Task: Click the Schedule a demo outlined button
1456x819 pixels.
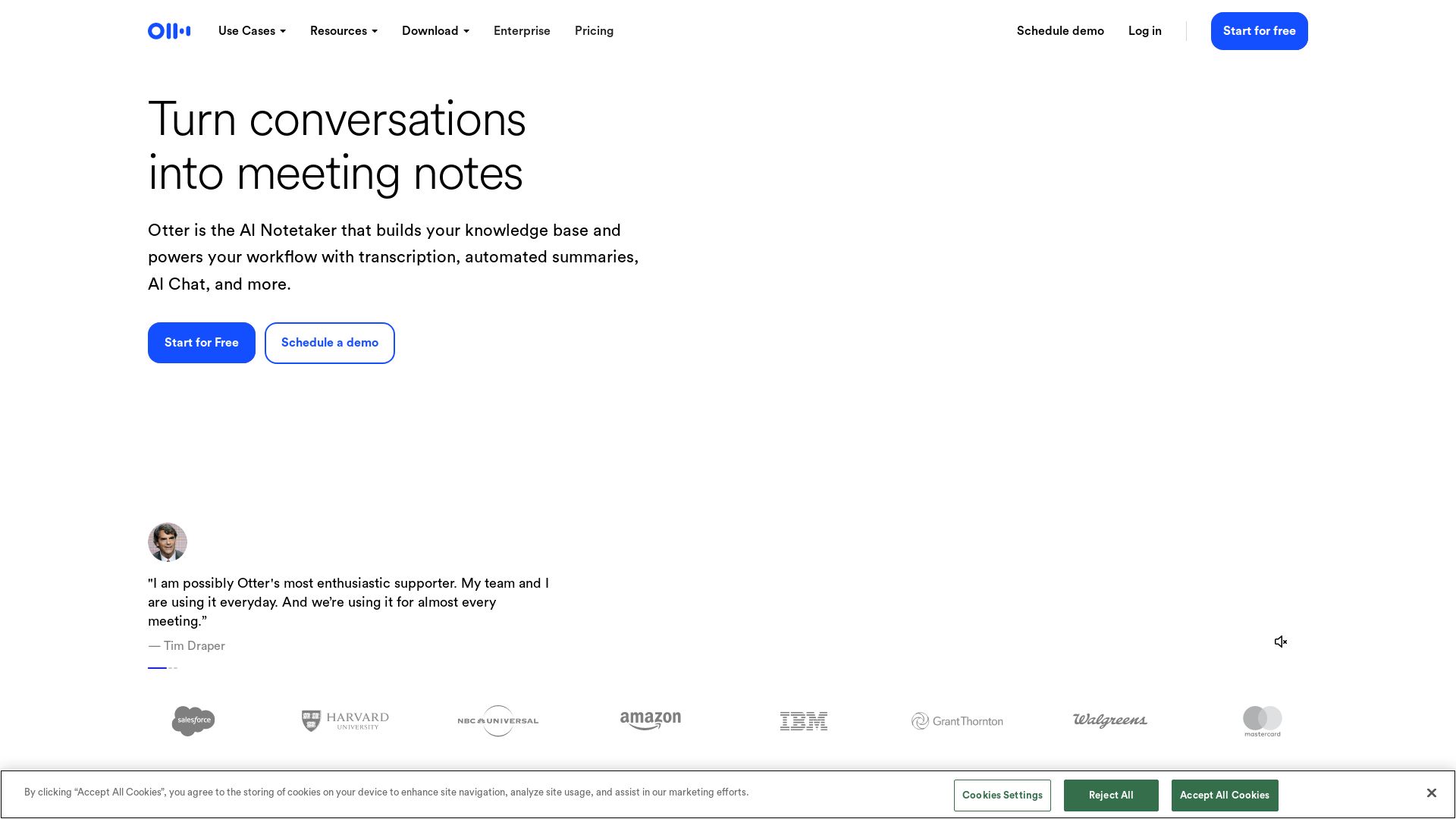Action: click(330, 343)
